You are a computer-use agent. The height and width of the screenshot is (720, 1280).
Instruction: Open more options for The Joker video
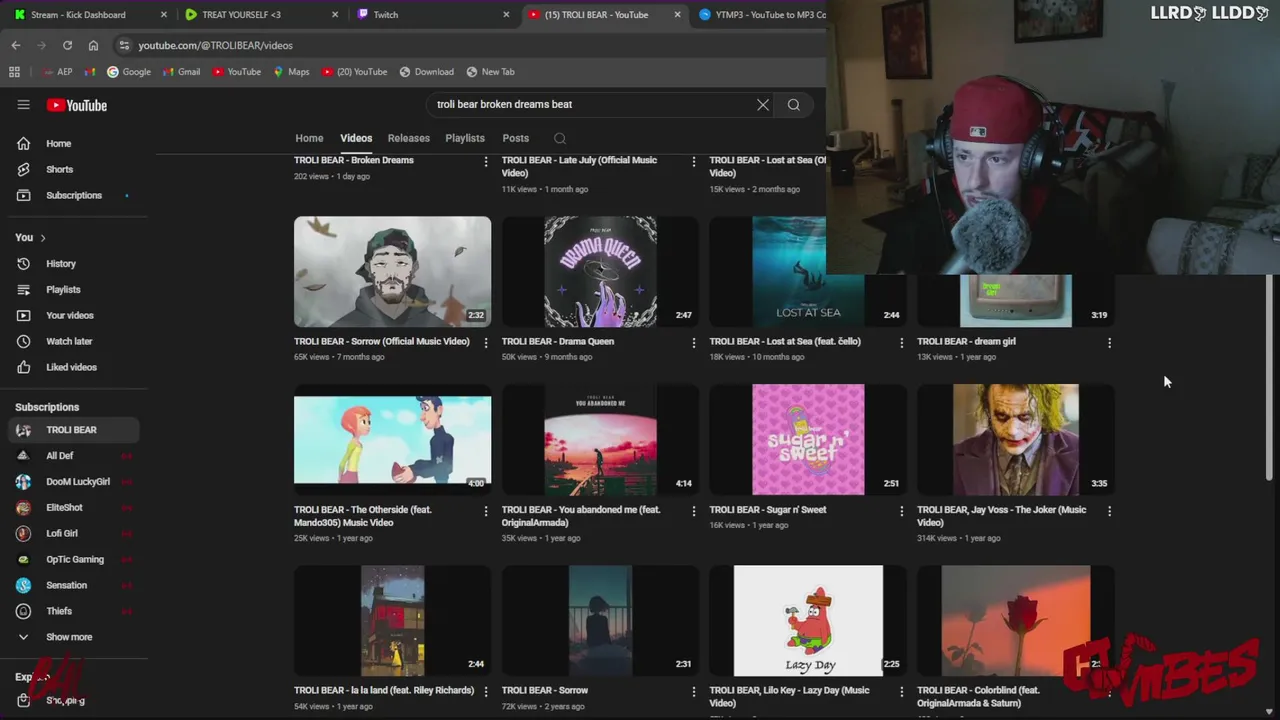1109,510
